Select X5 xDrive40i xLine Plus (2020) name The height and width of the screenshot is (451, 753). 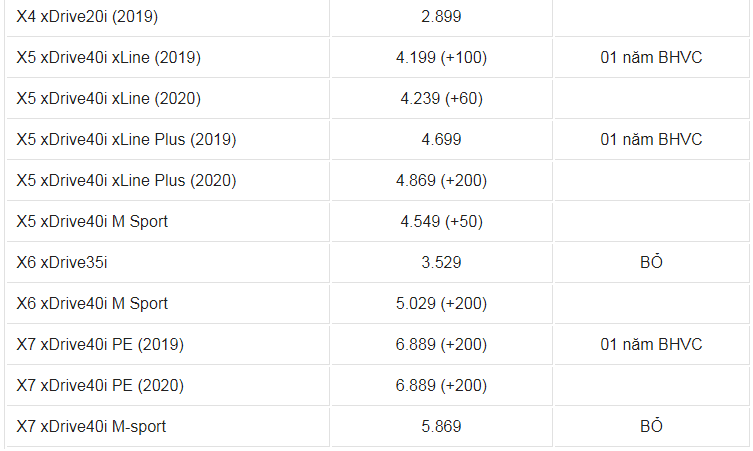(126, 181)
